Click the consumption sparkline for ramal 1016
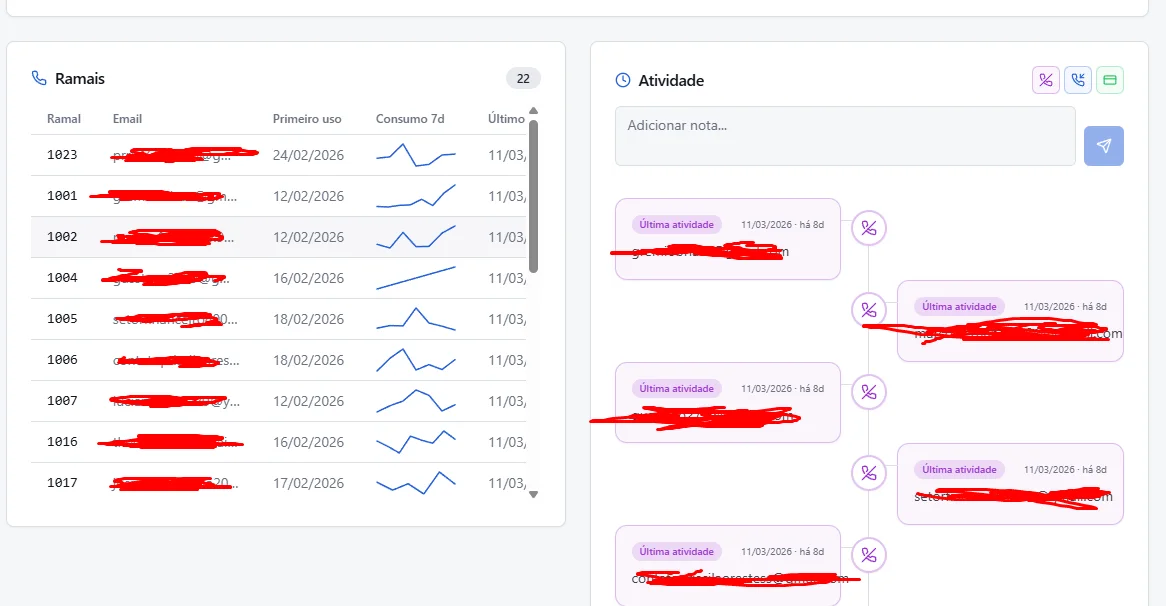 416,442
